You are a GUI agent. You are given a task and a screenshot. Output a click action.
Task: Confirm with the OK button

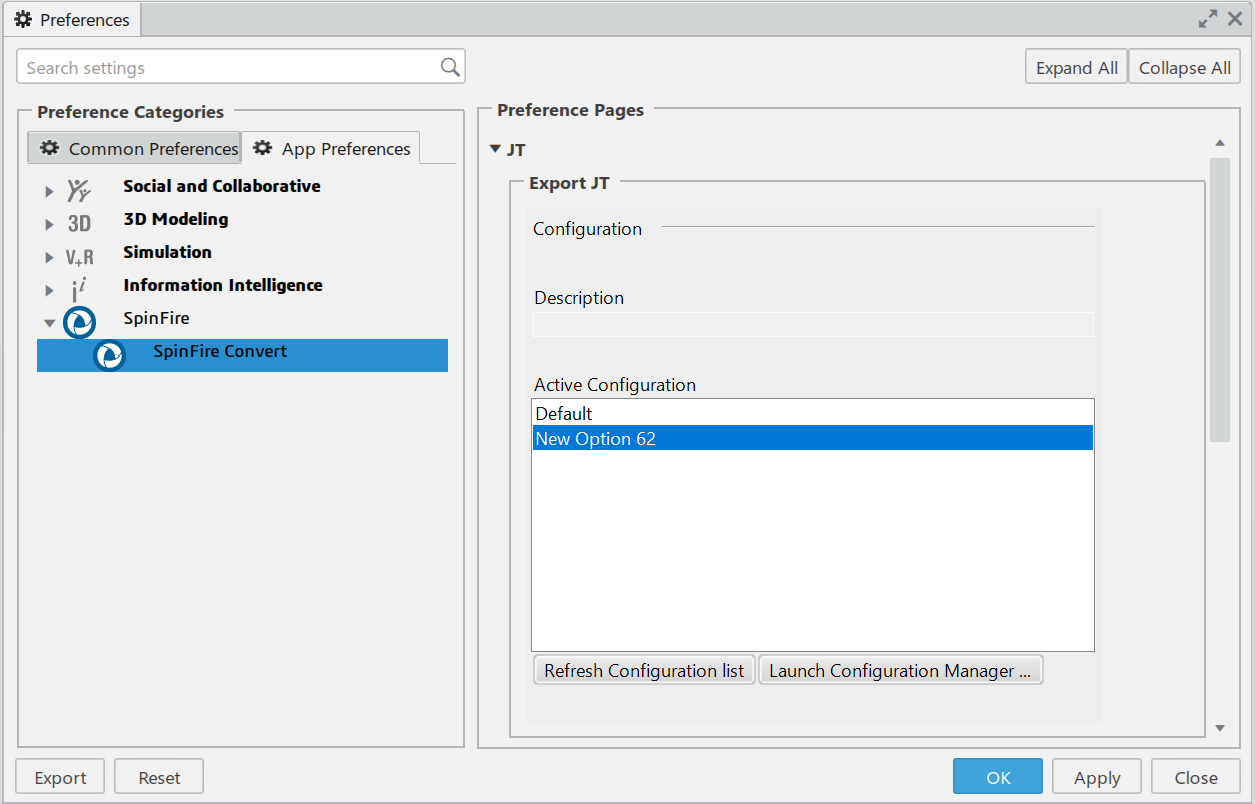998,777
